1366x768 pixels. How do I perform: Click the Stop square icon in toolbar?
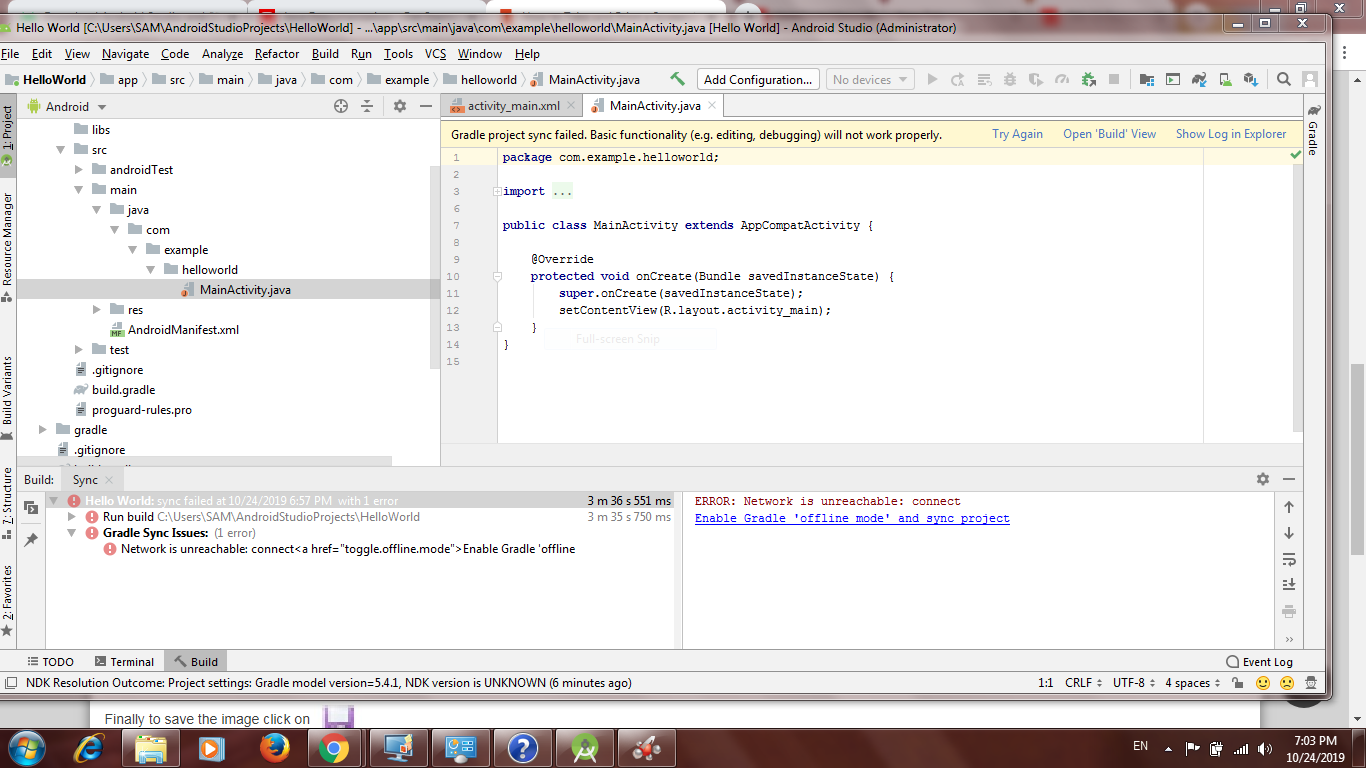tap(1114, 79)
